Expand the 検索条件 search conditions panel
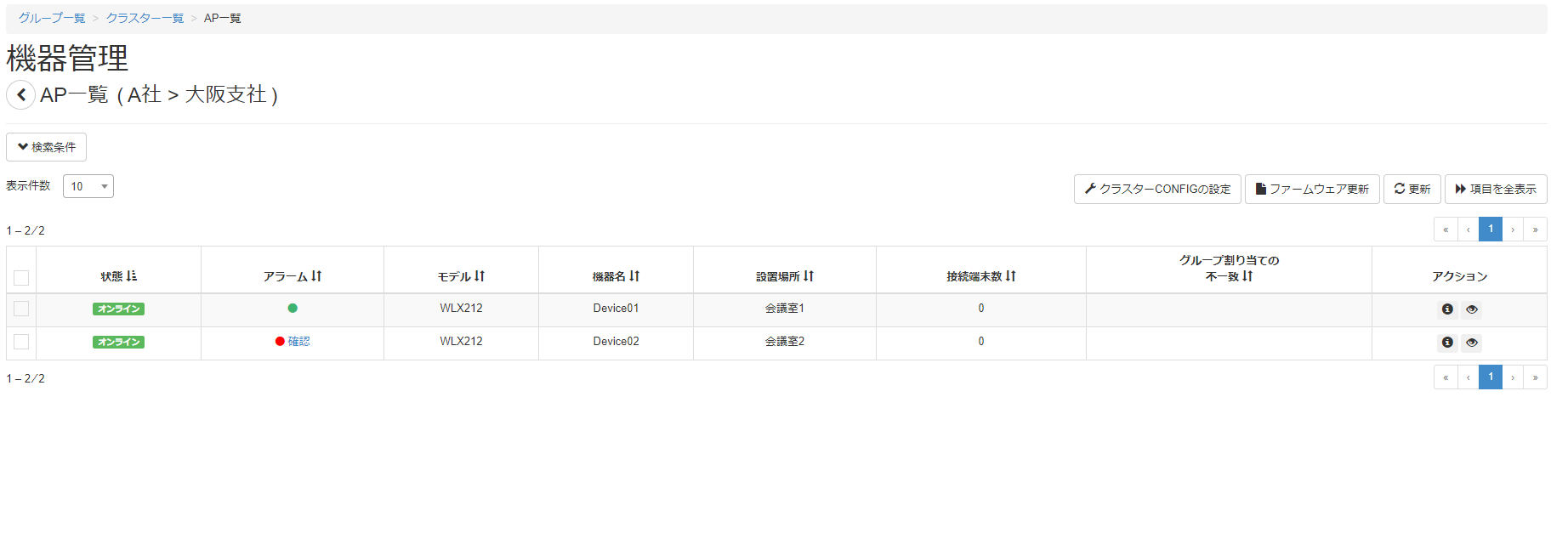 (47, 147)
